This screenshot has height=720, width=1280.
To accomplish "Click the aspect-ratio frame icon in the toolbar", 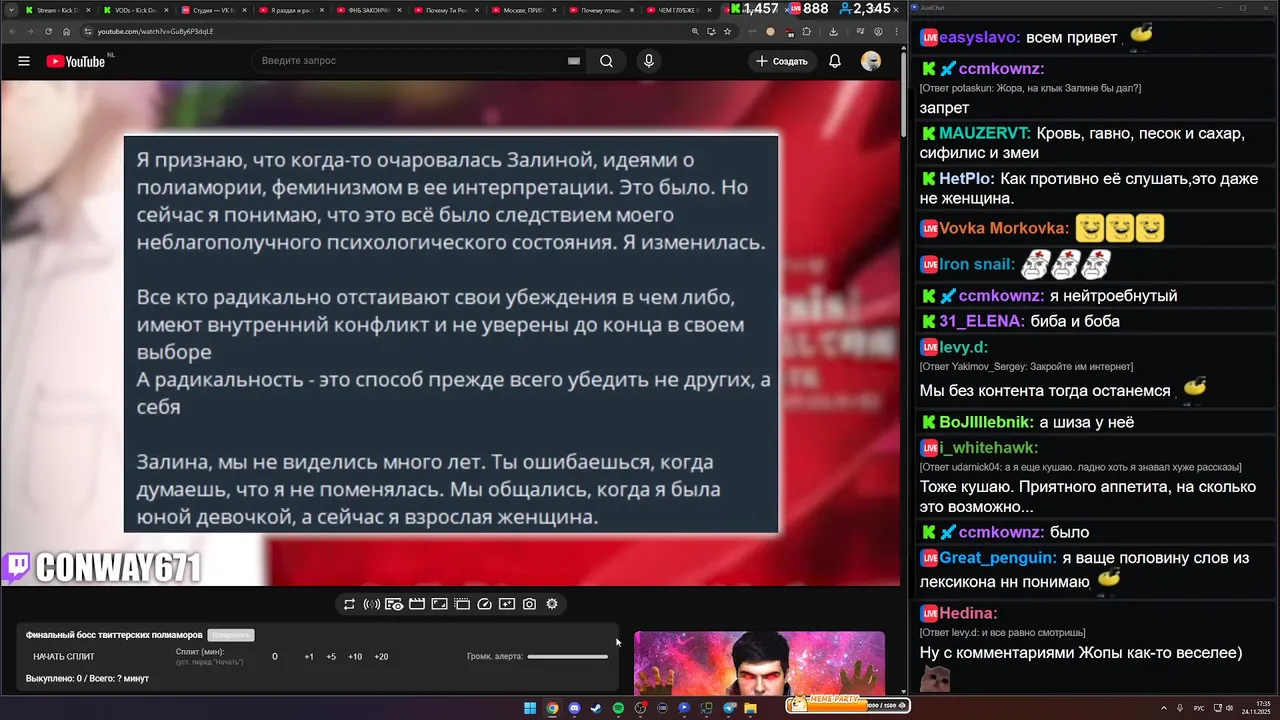I will tap(439, 604).
